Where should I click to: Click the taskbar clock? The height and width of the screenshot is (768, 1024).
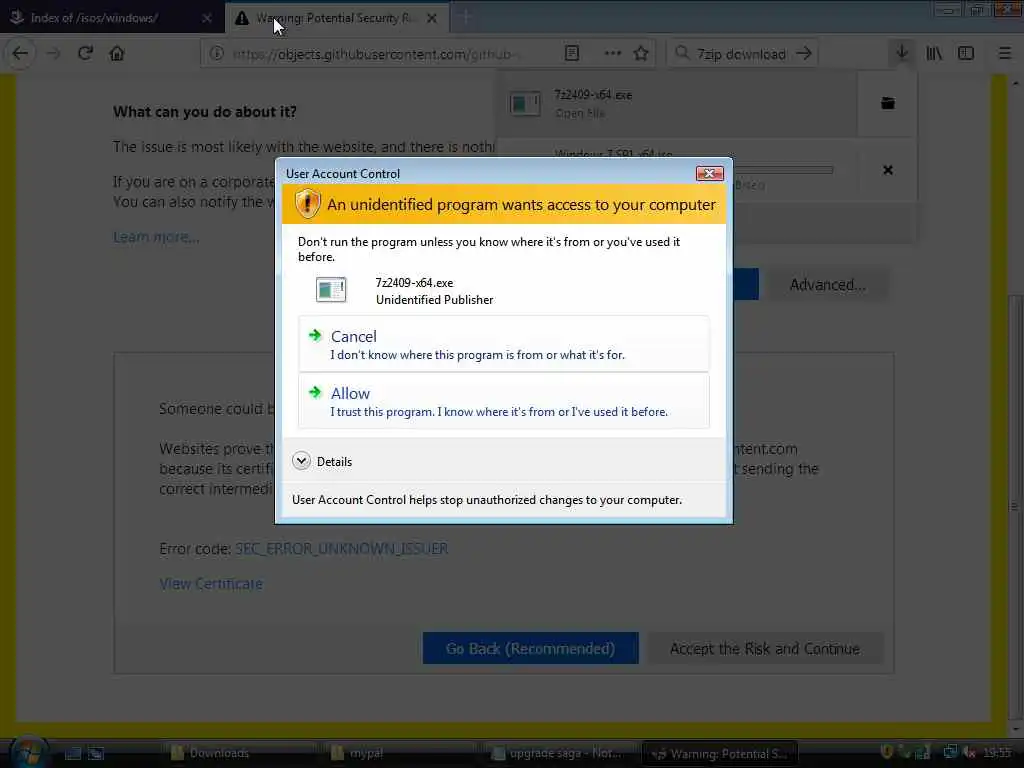[x=997, y=753]
